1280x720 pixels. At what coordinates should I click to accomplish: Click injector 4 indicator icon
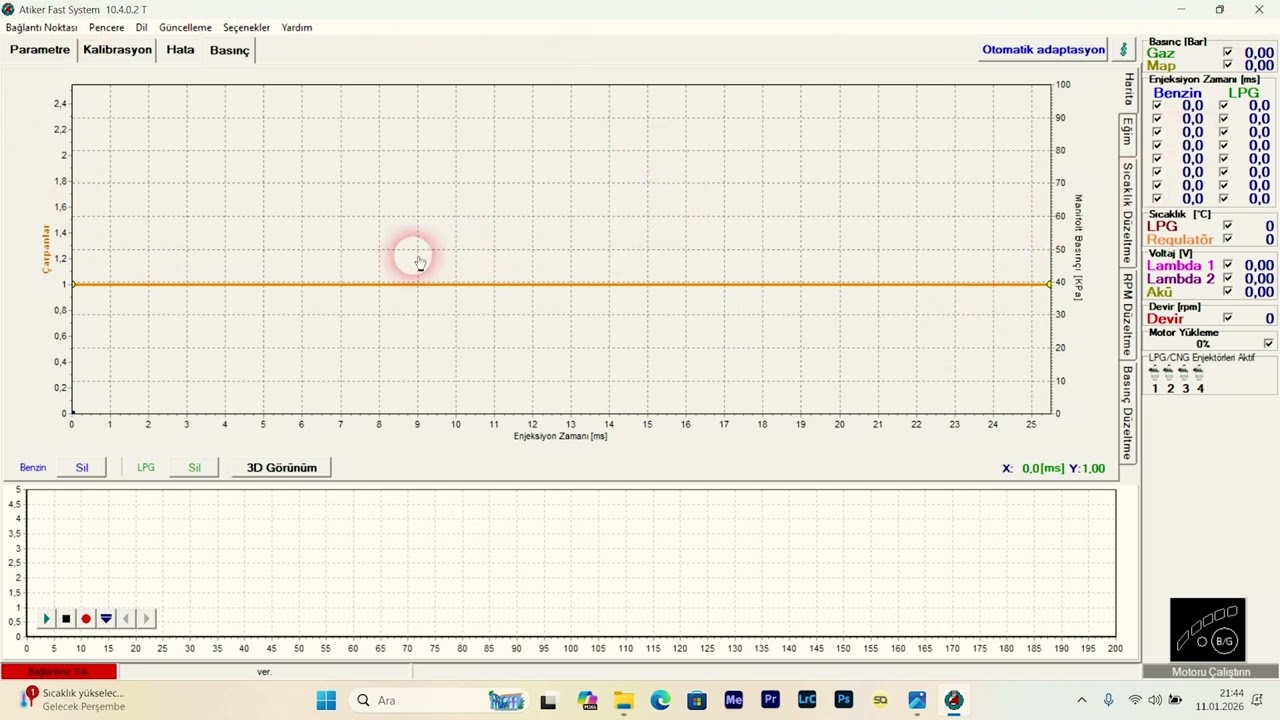[x=1198, y=372]
